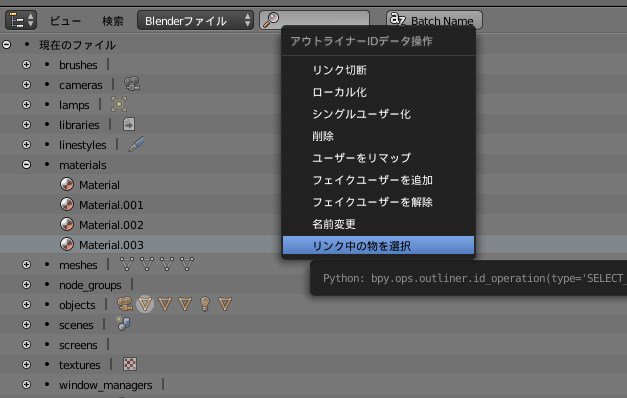Click the lamp data icon in lamps row
The image size is (627, 398).
(119, 104)
